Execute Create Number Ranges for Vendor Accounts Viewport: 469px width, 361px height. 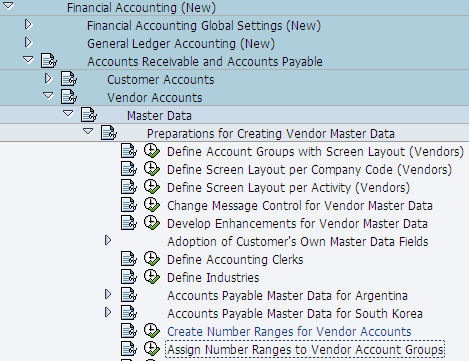(152, 331)
